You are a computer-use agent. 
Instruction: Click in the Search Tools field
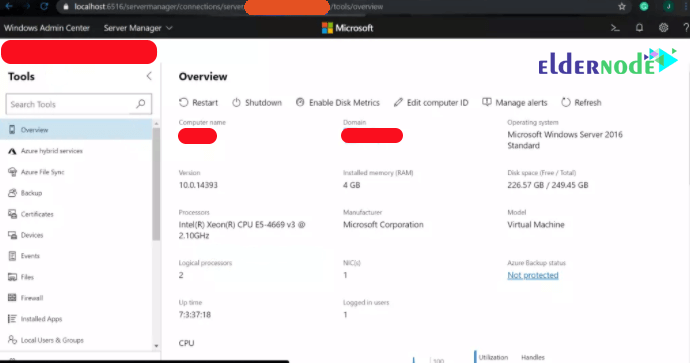79,104
